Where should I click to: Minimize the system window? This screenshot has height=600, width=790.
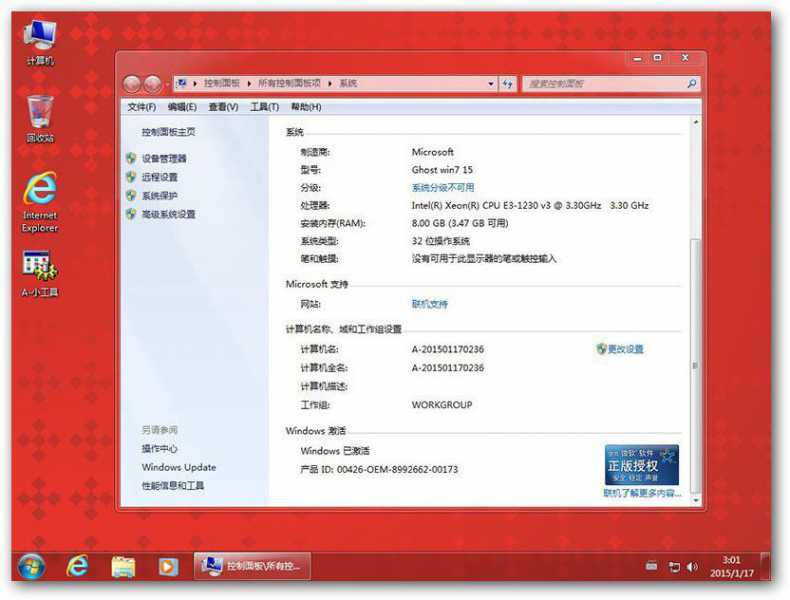coord(637,58)
